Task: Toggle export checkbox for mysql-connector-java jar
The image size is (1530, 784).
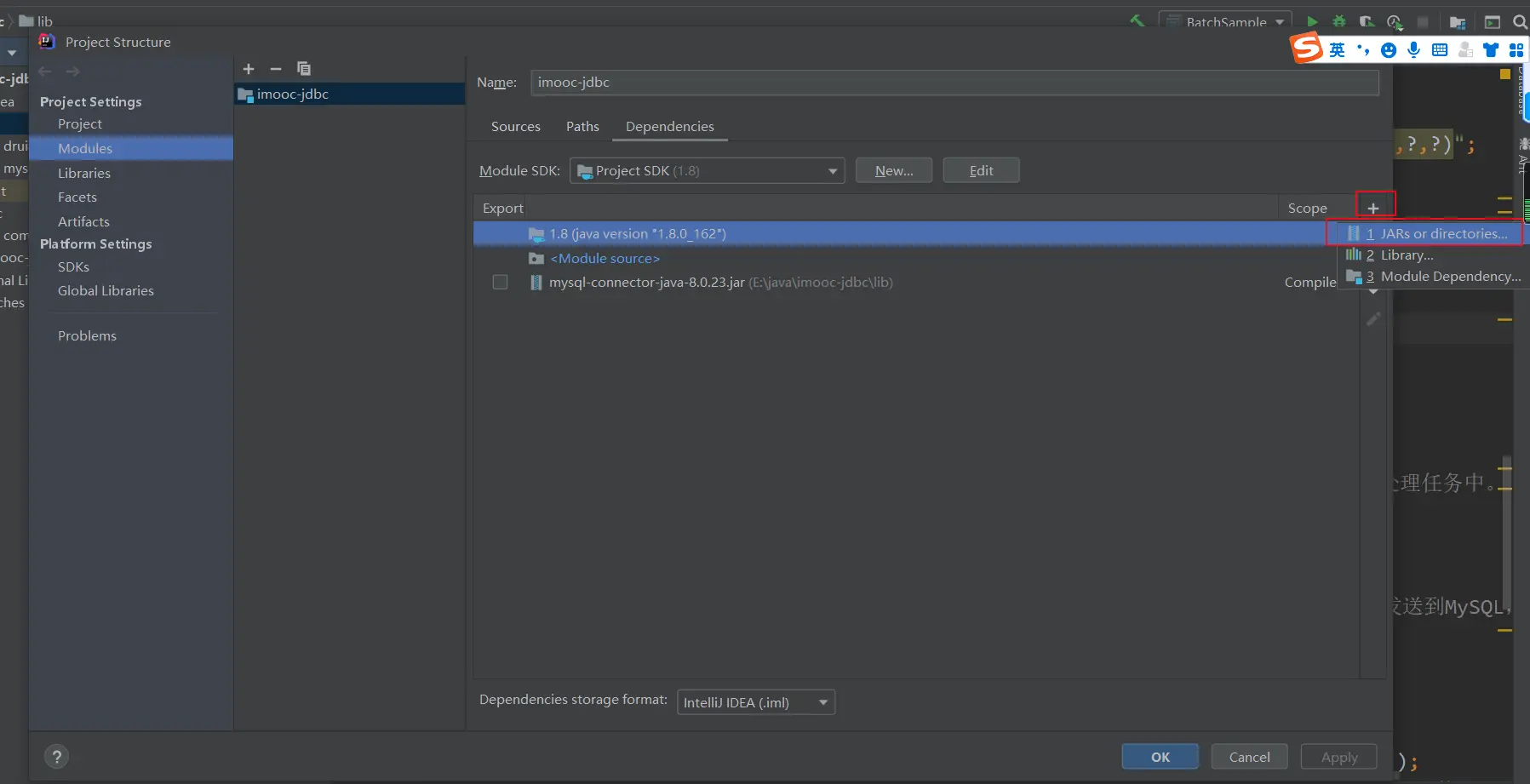Action: (500, 283)
